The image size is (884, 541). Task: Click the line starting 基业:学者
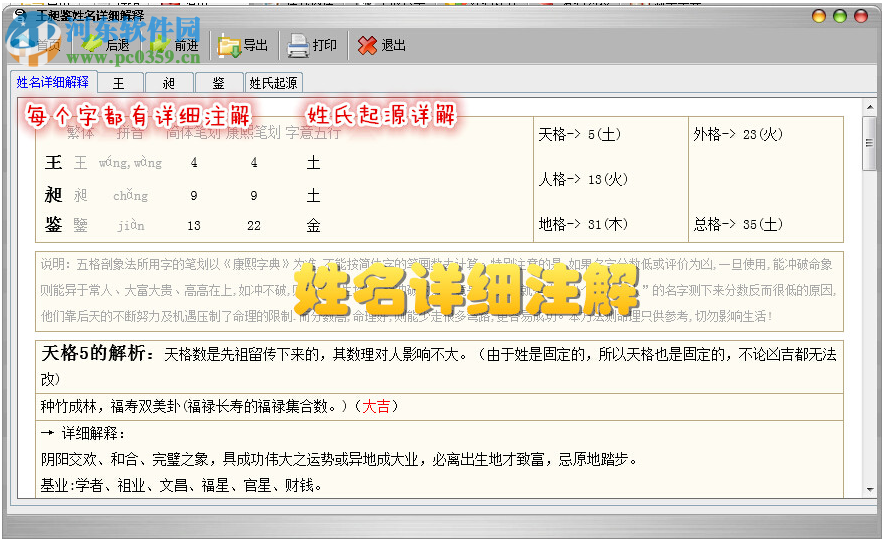(182, 485)
